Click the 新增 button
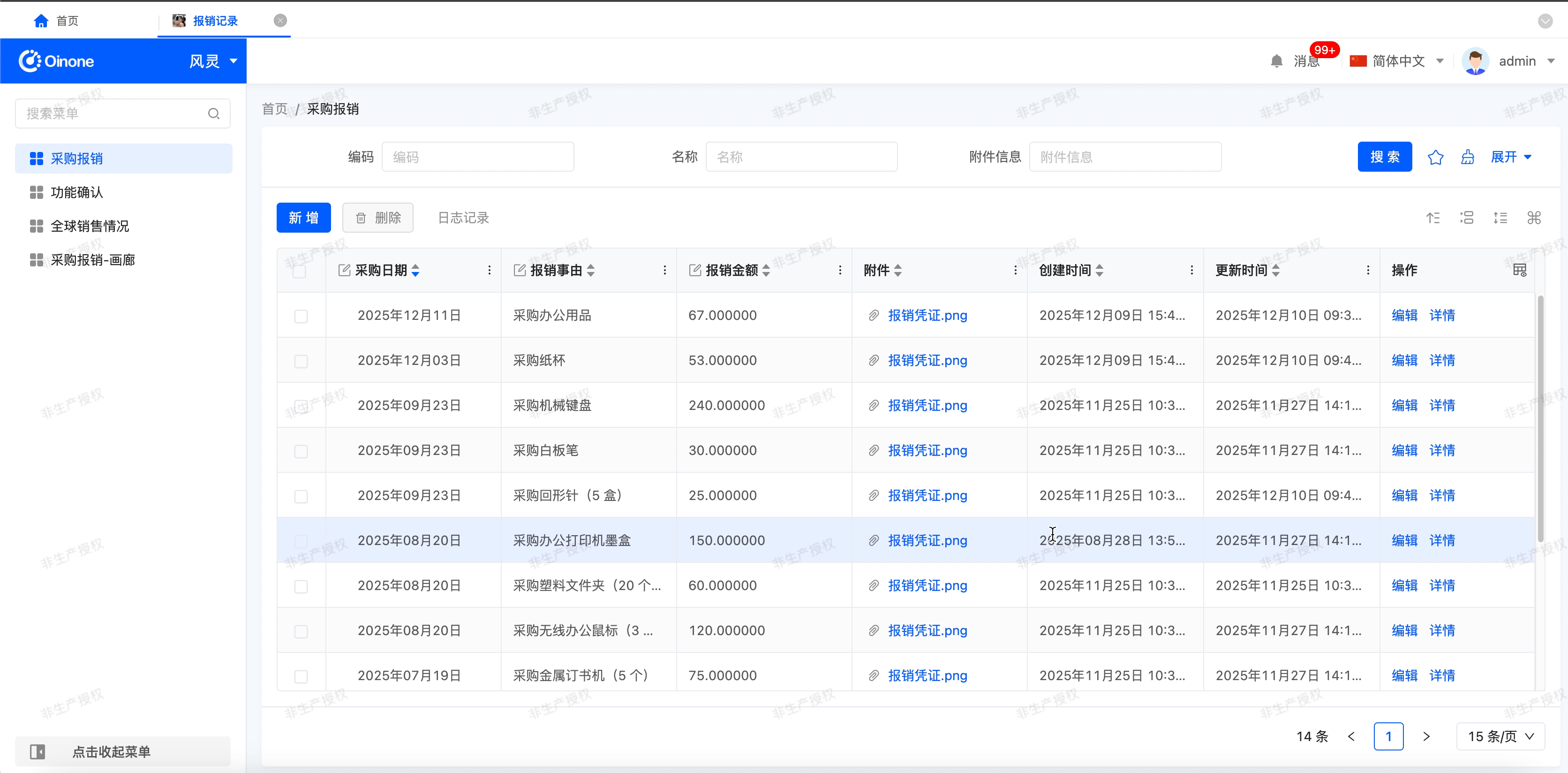Viewport: 1568px width, 773px height. [x=303, y=218]
